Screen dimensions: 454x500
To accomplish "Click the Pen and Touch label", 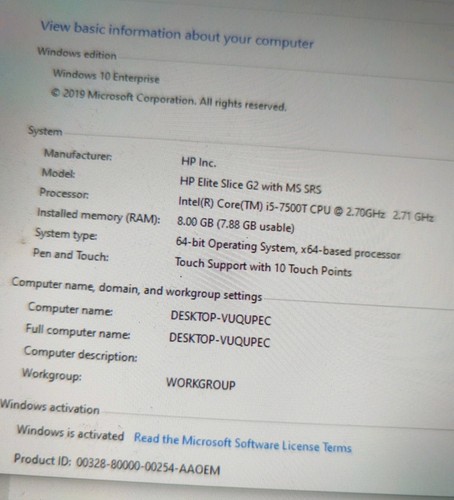I will pos(71,255).
